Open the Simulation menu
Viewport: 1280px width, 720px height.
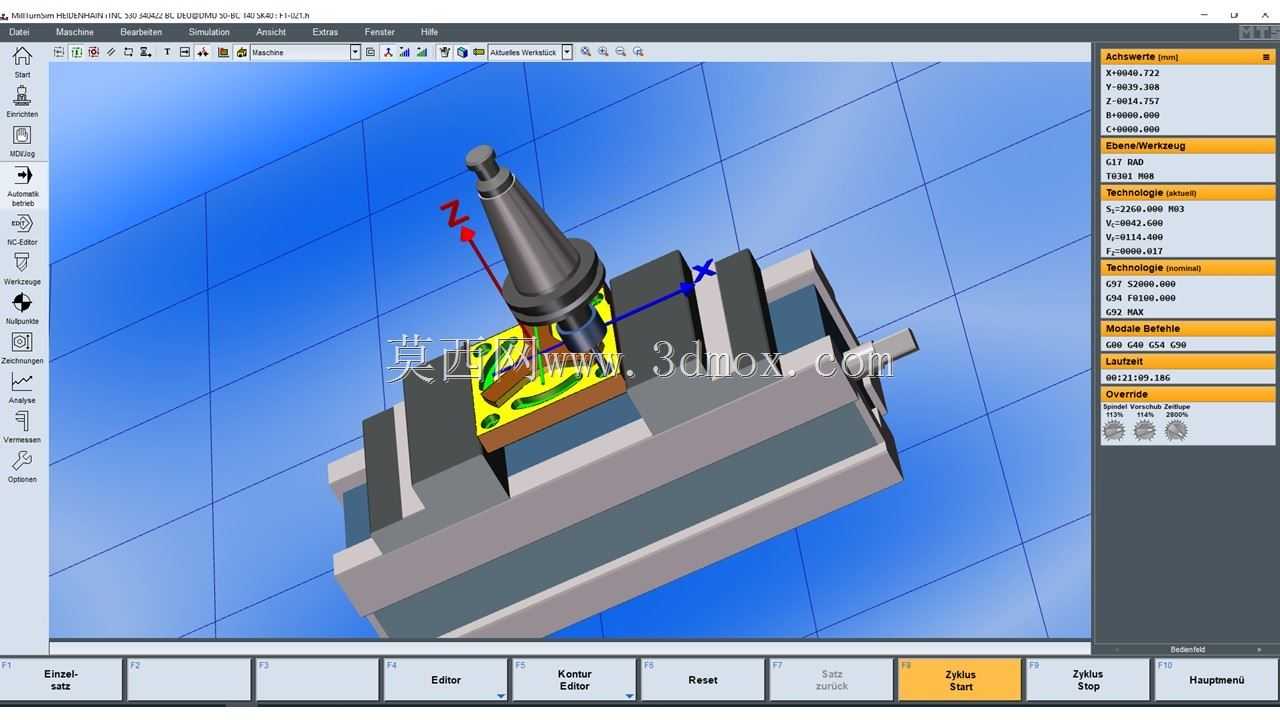click(x=209, y=32)
